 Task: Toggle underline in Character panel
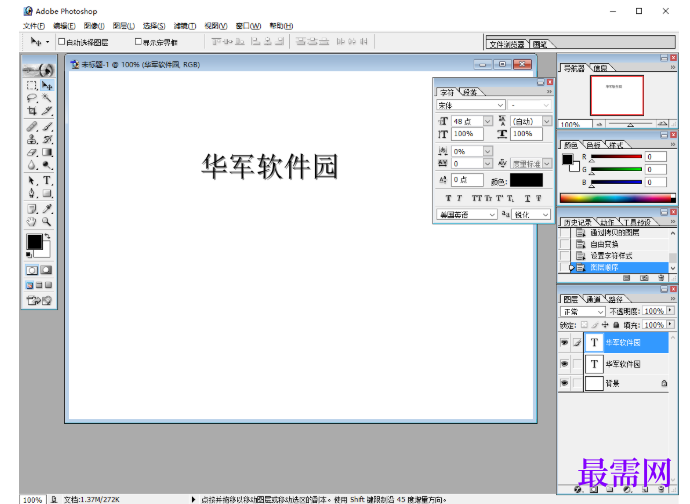pyautogui.click(x=527, y=199)
